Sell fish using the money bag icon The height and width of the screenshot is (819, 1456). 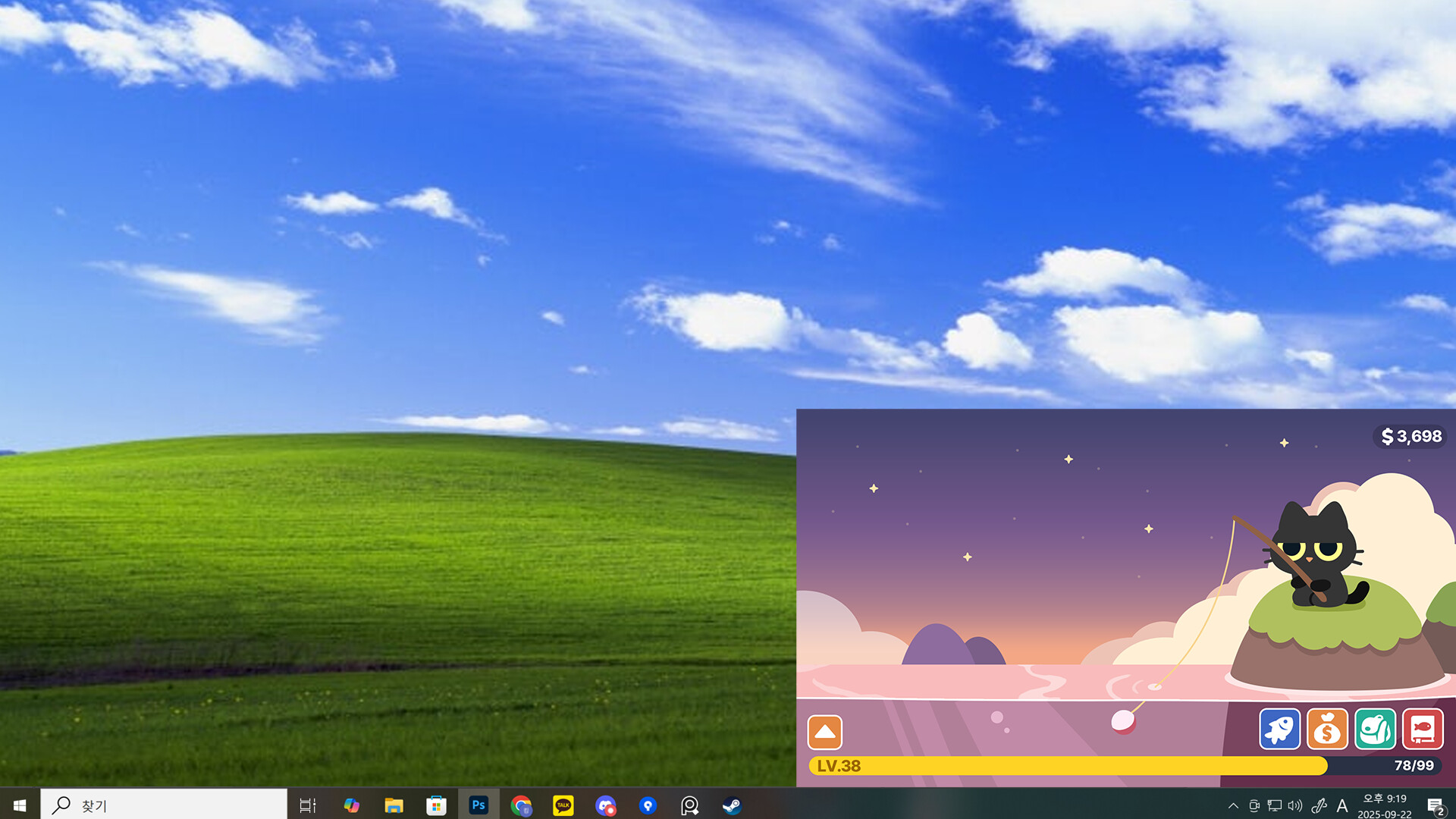[1328, 730]
